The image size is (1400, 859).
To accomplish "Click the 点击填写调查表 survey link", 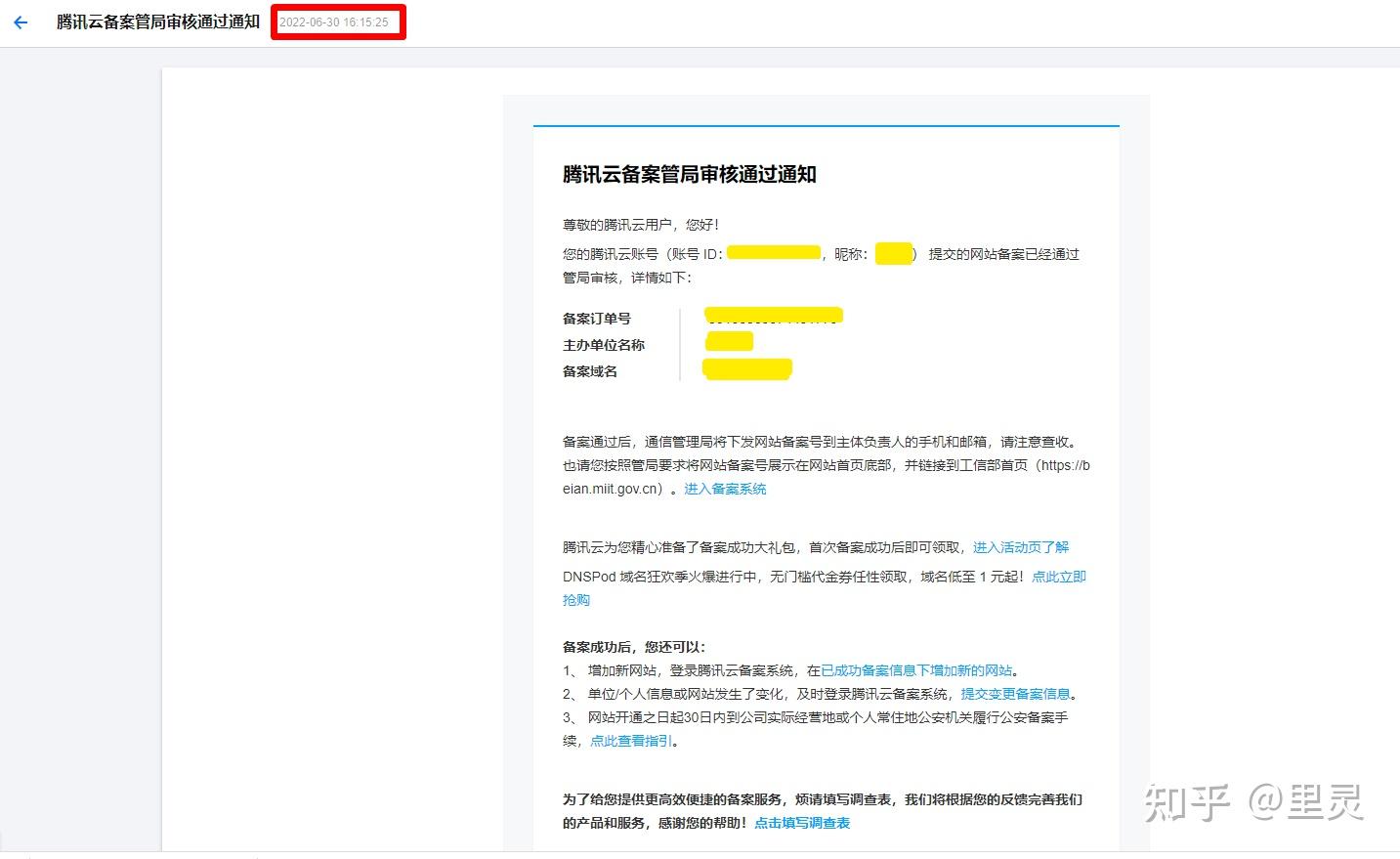I will coord(802,823).
